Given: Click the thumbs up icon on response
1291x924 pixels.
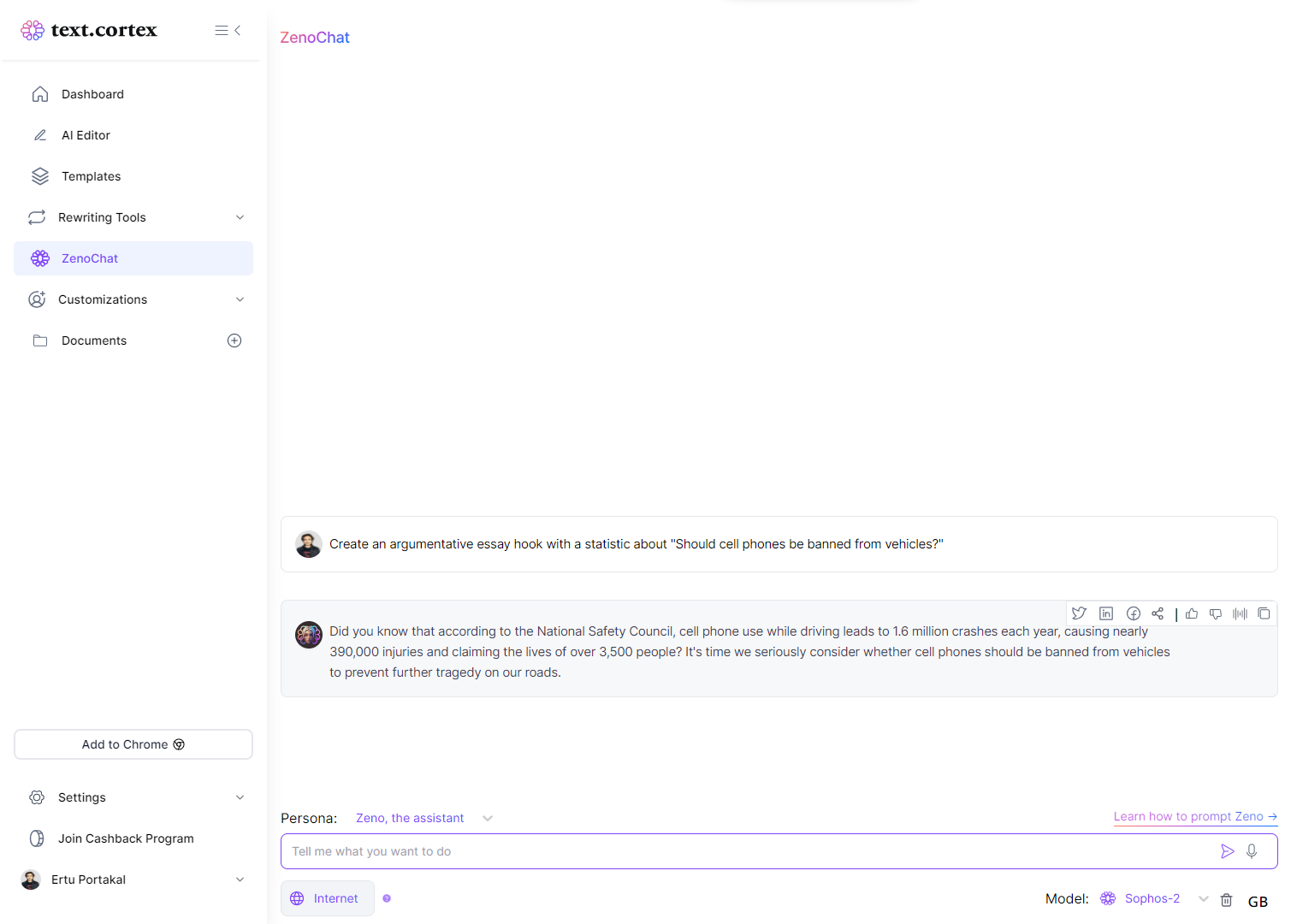Looking at the screenshot, I should (1192, 613).
